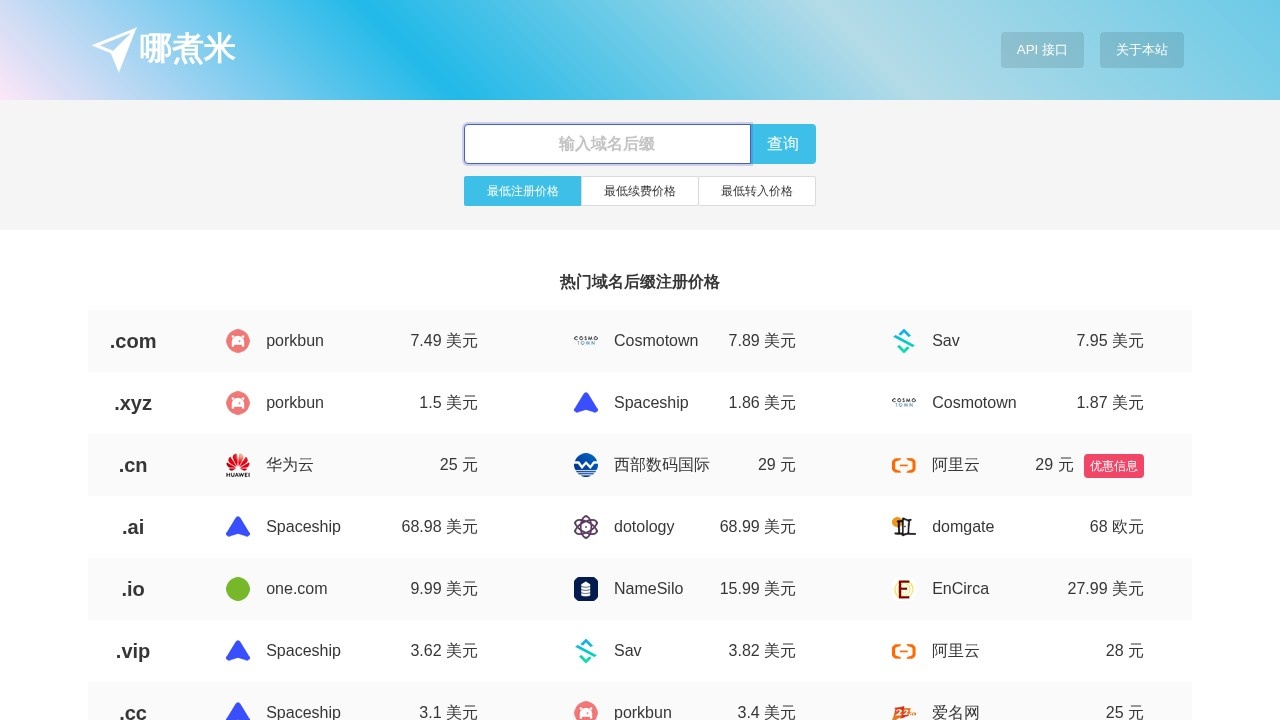This screenshot has height=720, width=1280.
Task: Click one.com green circle icon
Action: [x=238, y=589]
